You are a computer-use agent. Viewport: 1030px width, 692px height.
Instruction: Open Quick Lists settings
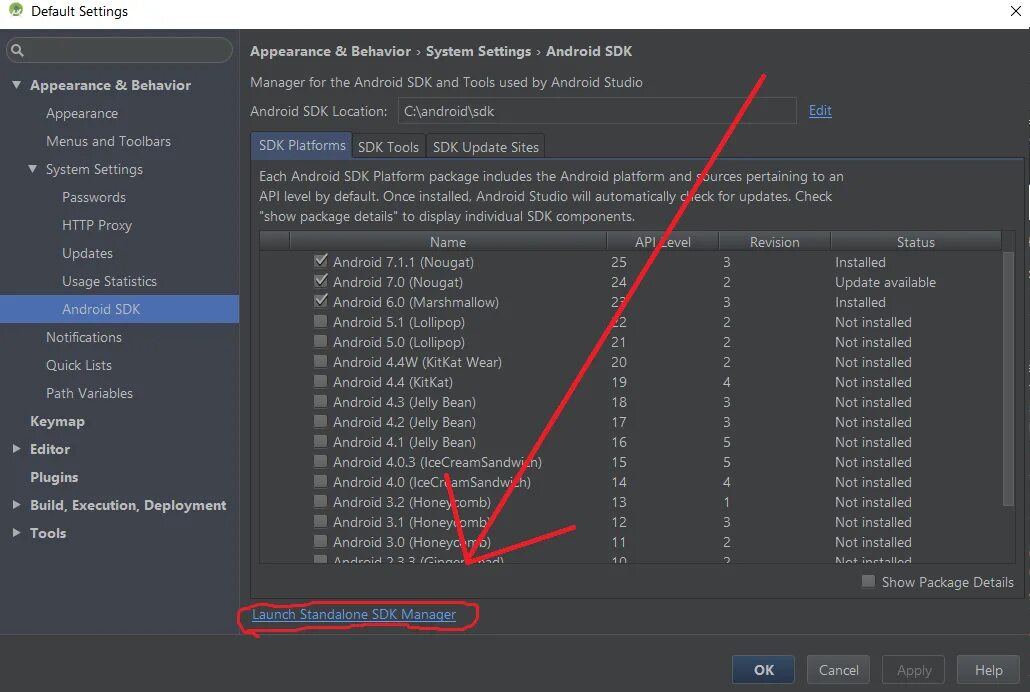[79, 365]
